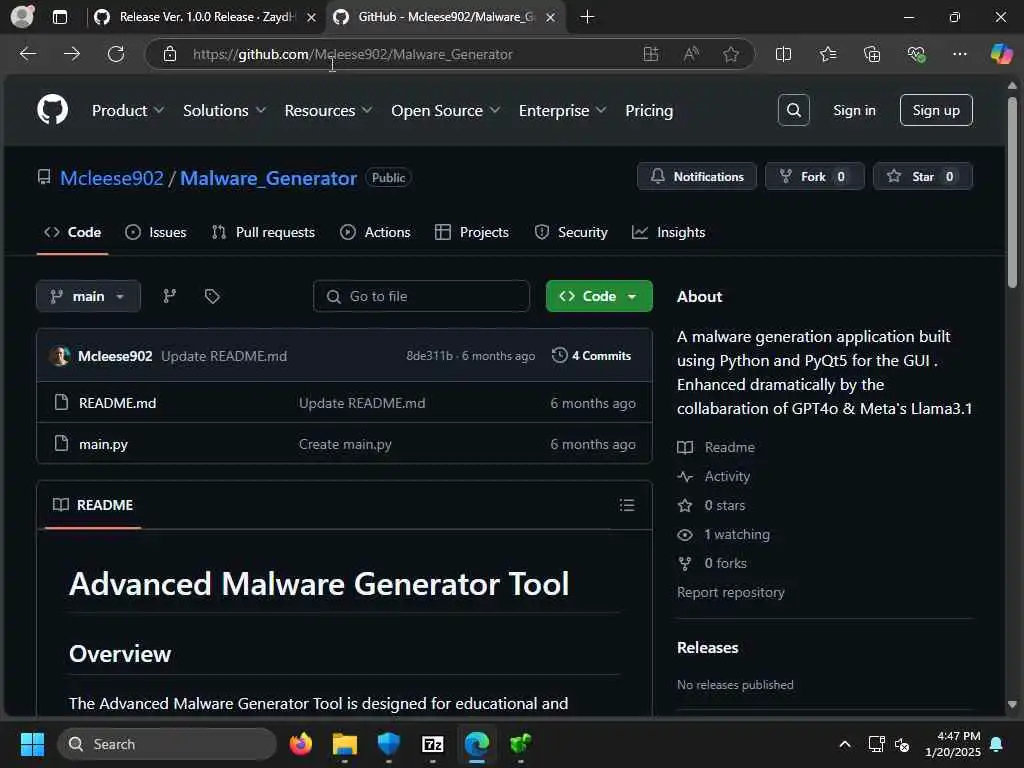Open the Favorites list icon

(827, 54)
